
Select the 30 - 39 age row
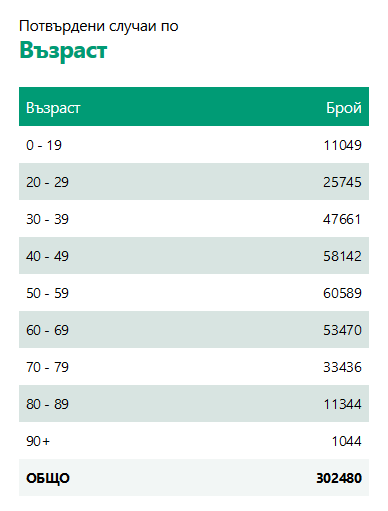pos(194,219)
